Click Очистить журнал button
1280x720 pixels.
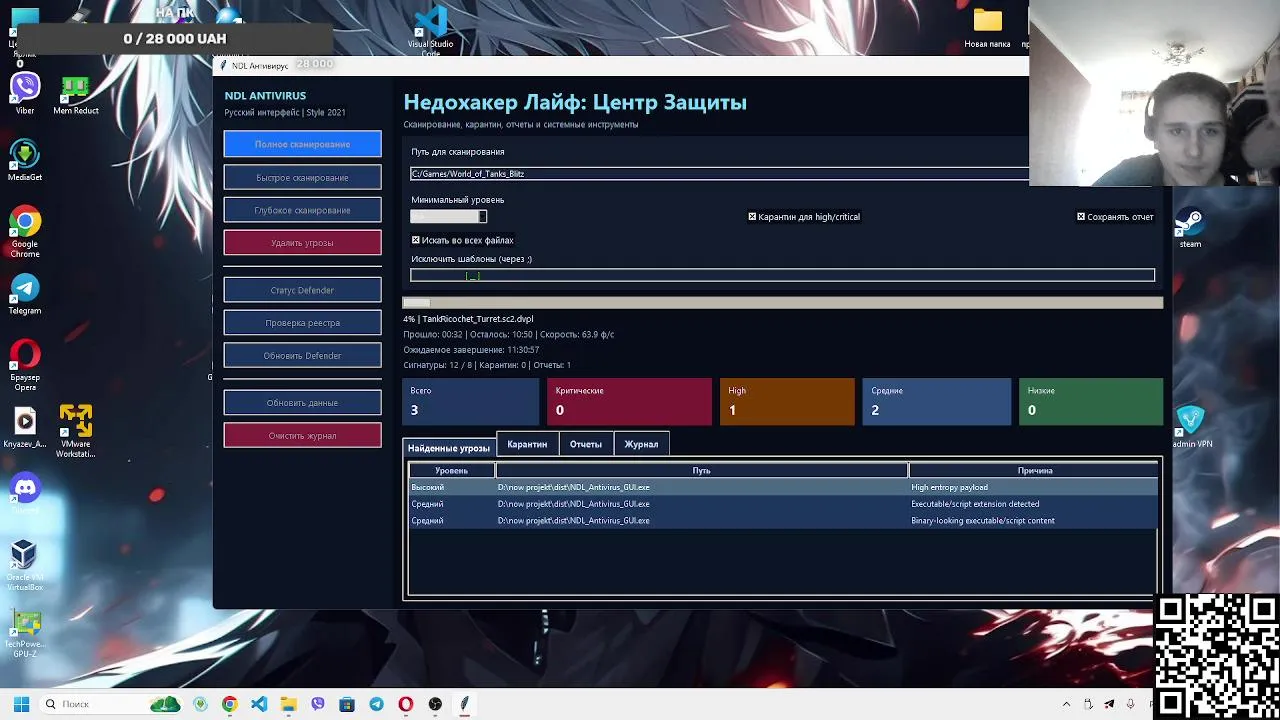[x=302, y=435]
